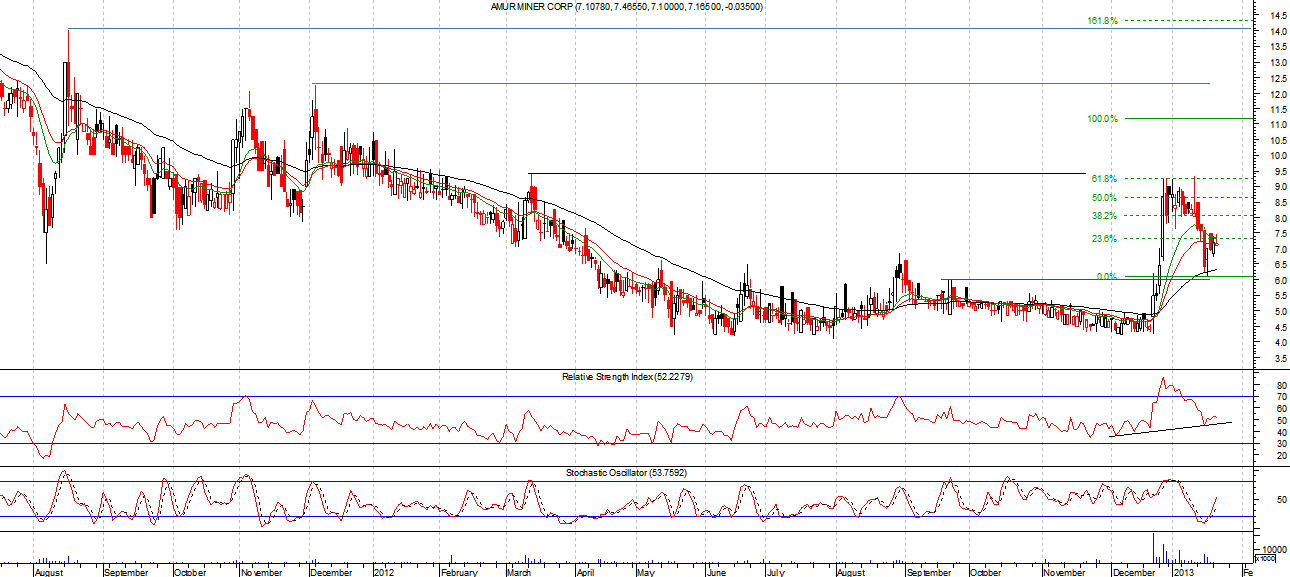
Task: Select the 100.0% Fibonacci level label
Action: (x=1102, y=119)
